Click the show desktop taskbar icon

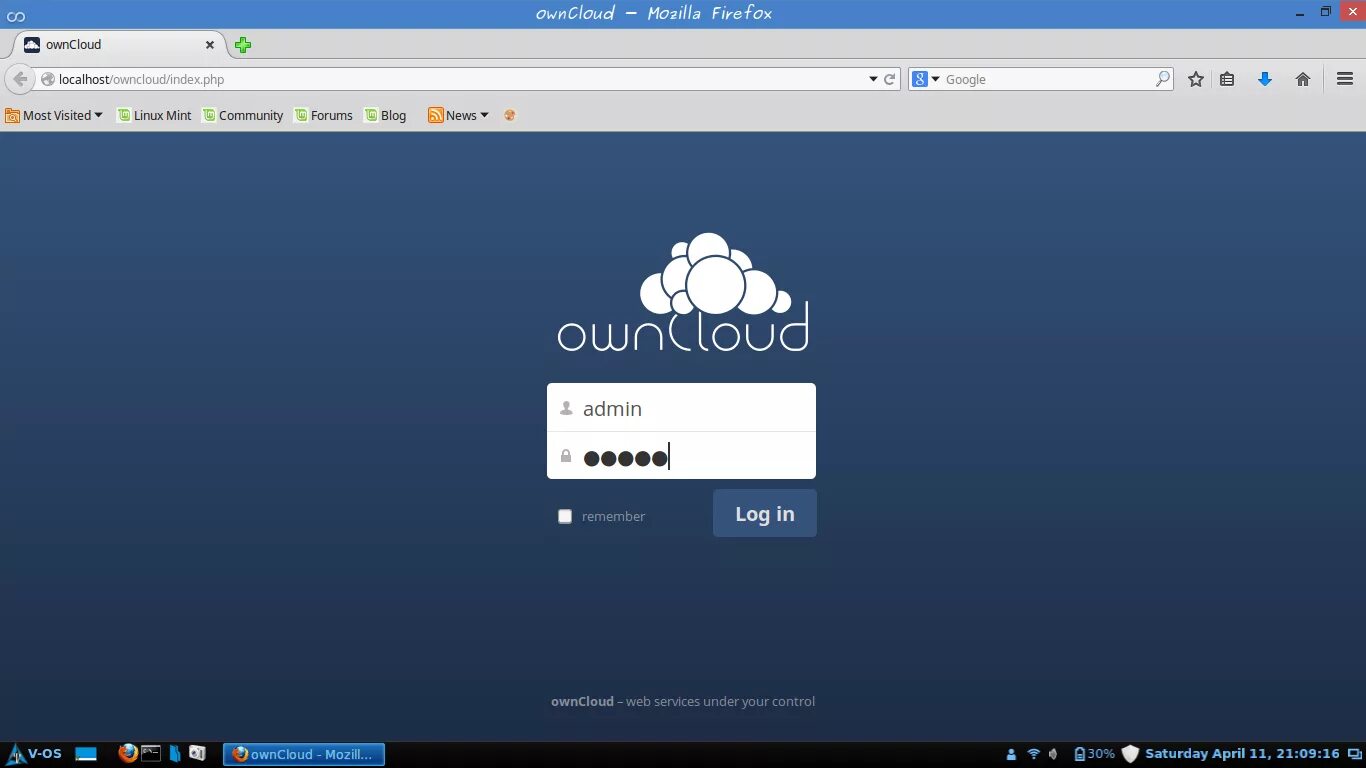tap(87, 754)
